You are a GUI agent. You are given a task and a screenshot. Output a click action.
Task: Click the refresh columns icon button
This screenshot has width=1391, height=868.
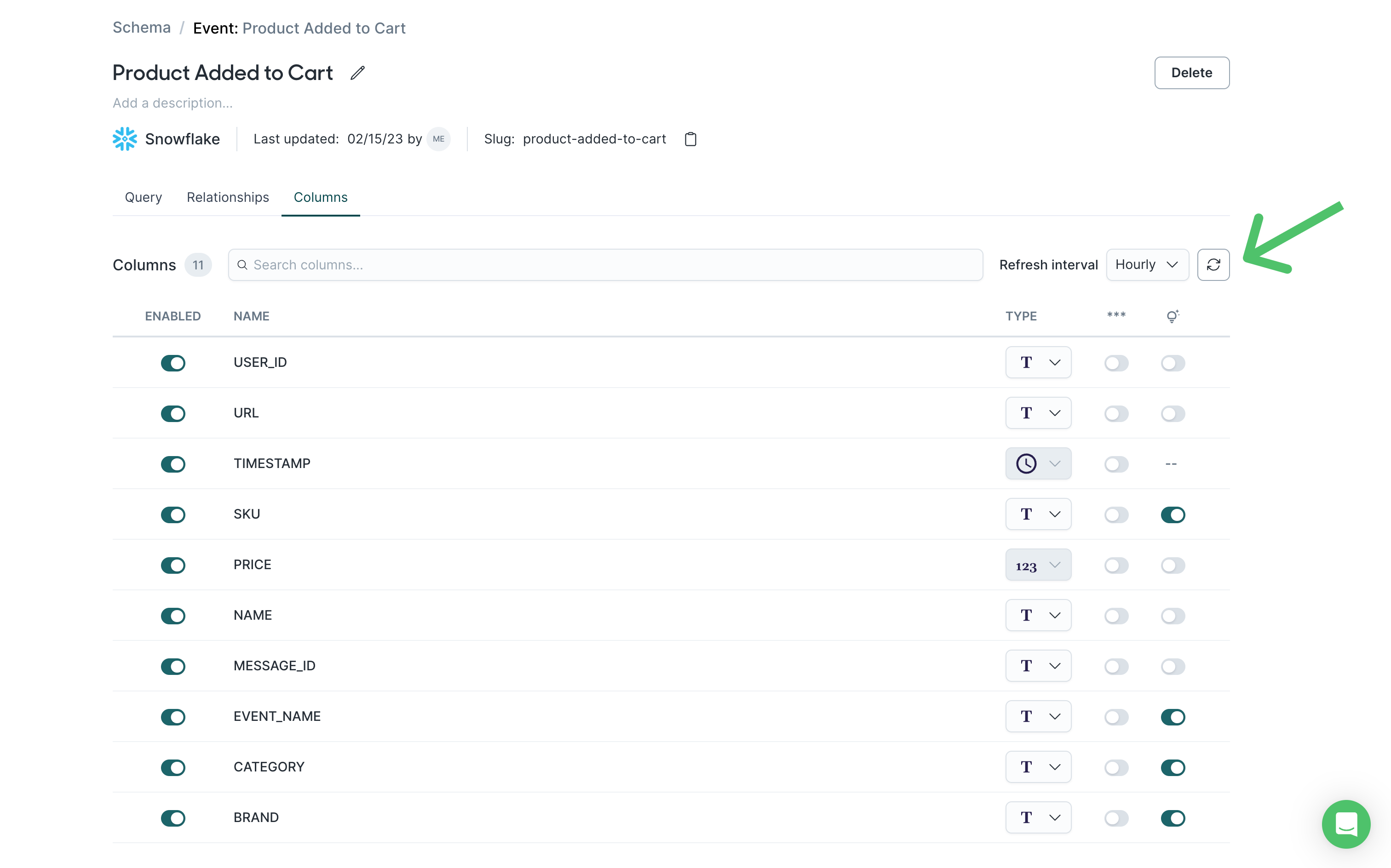click(1213, 265)
